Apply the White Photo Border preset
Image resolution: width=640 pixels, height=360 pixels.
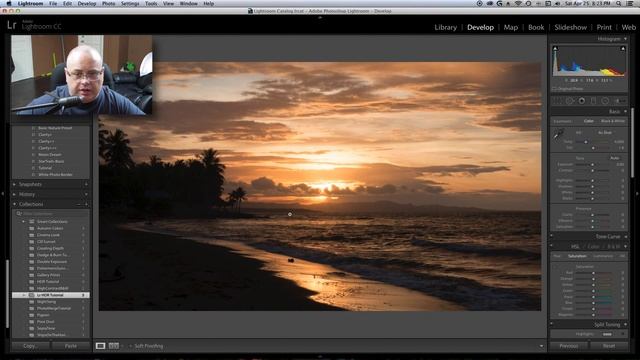tap(55, 175)
